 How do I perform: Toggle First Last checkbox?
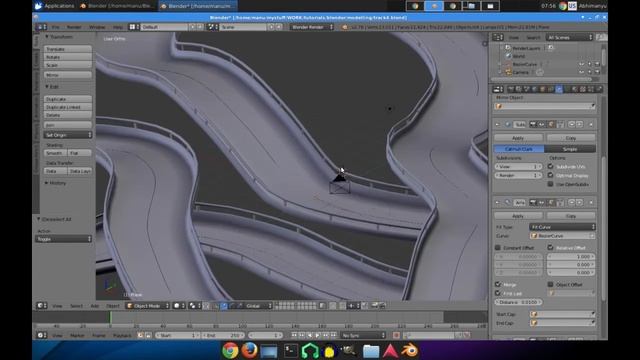pos(498,293)
